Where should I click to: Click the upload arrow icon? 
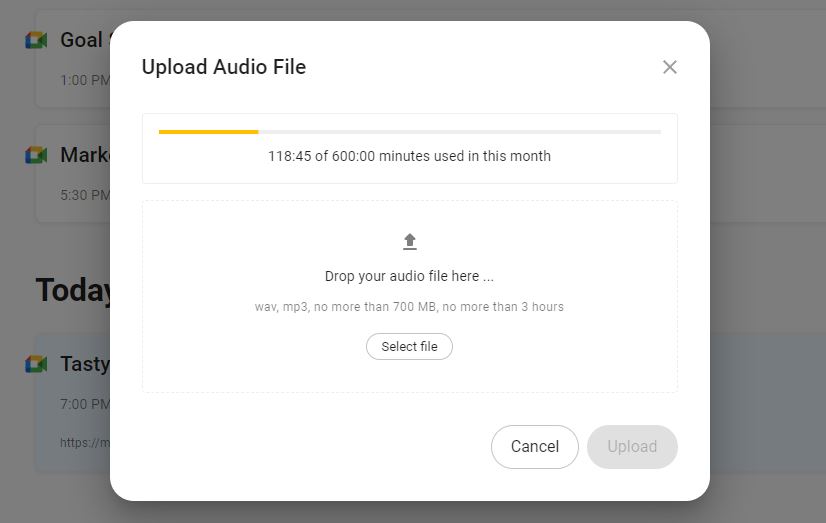point(410,241)
